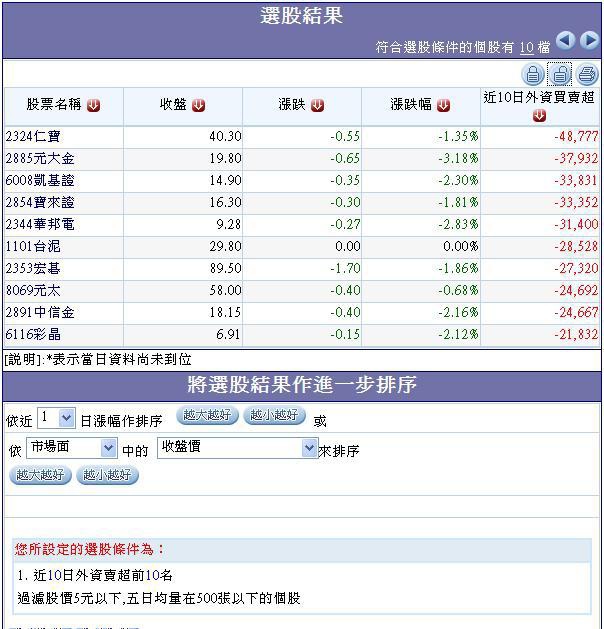The image size is (604, 629).
Task: Print results using the printer icon
Action: [587, 74]
